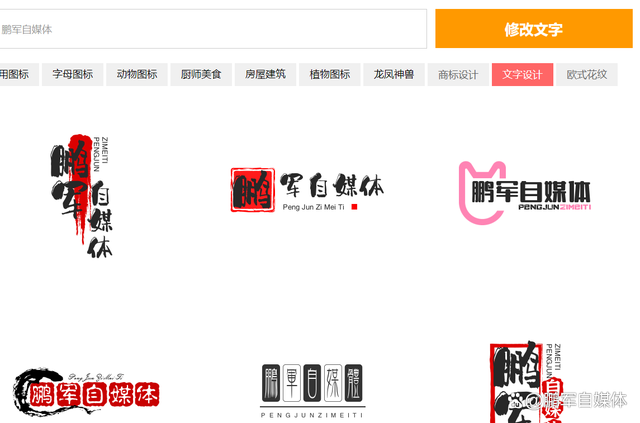Click the 修改文字 orange button
This screenshot has width=640, height=423.
pyautogui.click(x=533, y=29)
